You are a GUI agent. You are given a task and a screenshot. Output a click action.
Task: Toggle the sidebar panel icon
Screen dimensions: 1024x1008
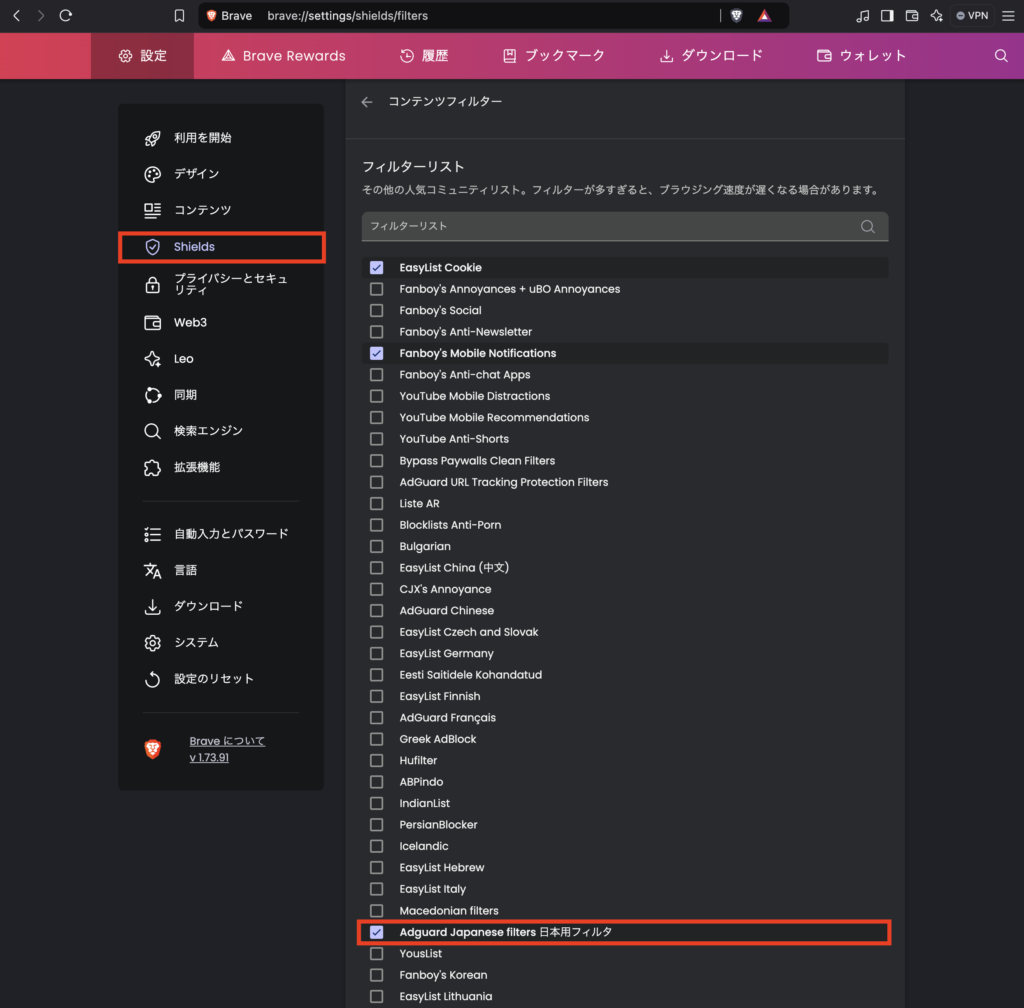(887, 16)
